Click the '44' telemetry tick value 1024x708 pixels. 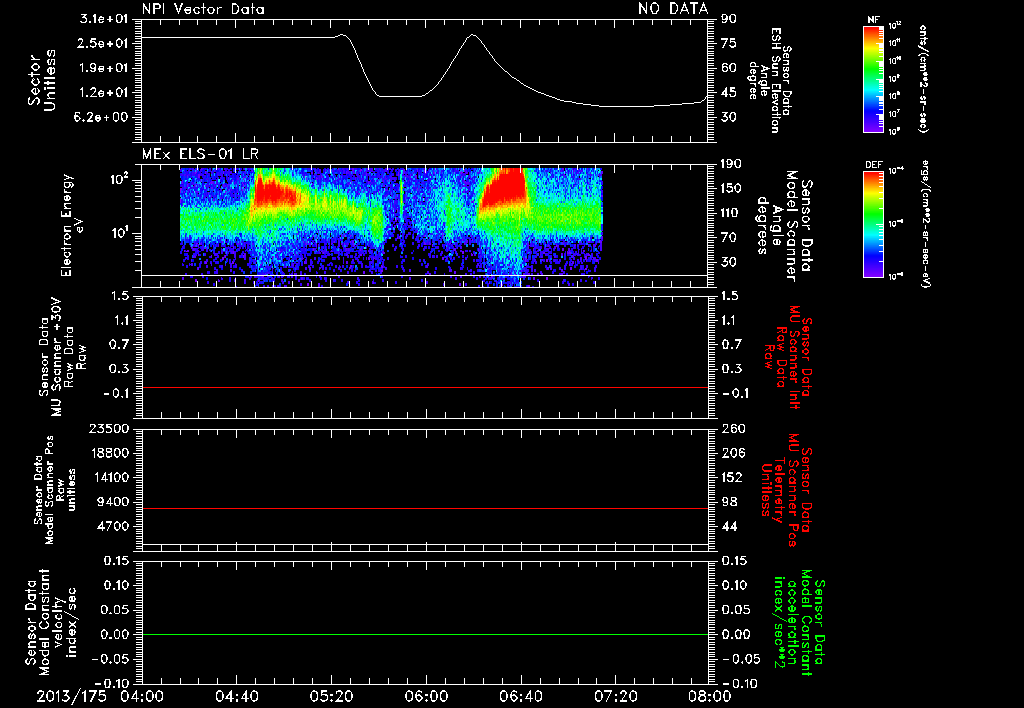pyautogui.click(x=729, y=526)
